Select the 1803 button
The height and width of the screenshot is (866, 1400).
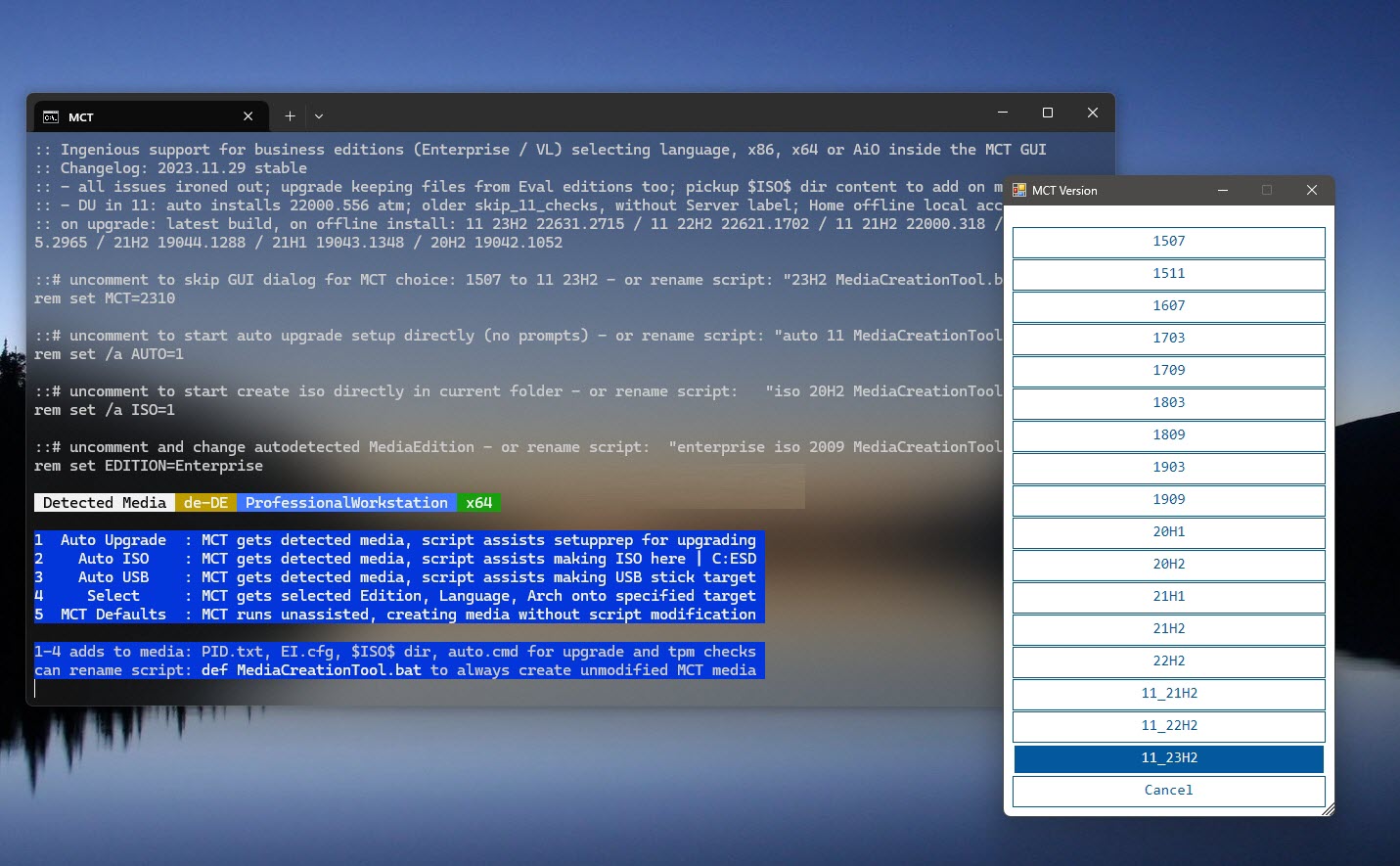(x=1168, y=403)
